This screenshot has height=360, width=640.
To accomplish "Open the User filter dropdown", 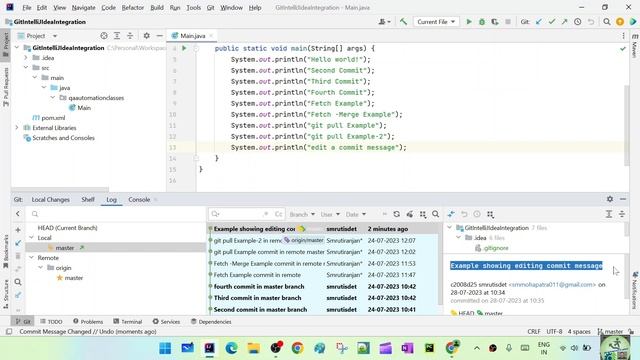I will point(330,214).
